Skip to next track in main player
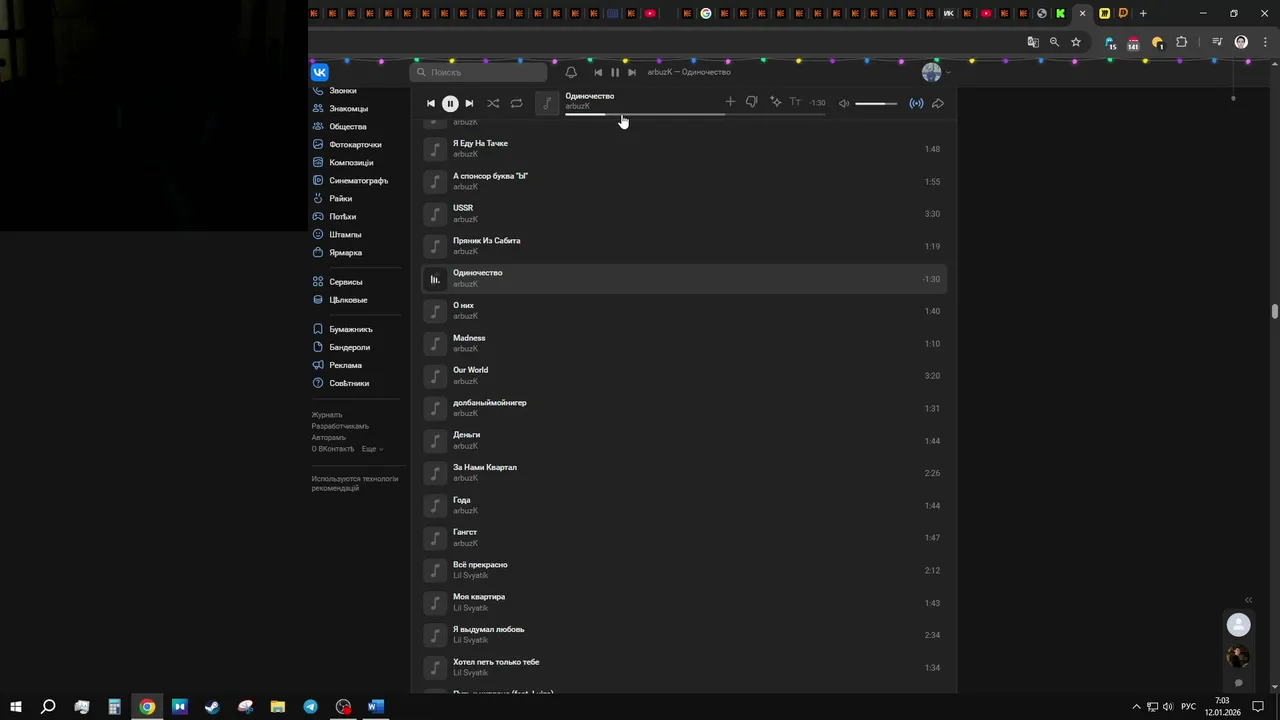Viewport: 1280px width, 720px height. [469, 103]
